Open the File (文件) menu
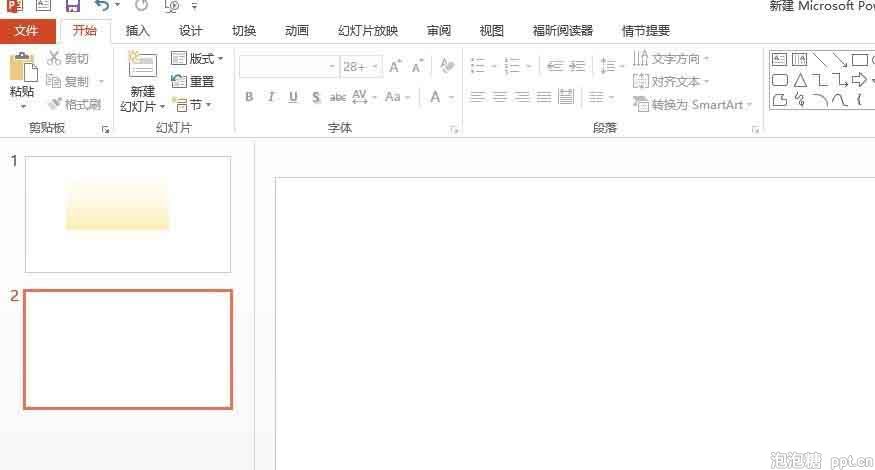 point(26,31)
